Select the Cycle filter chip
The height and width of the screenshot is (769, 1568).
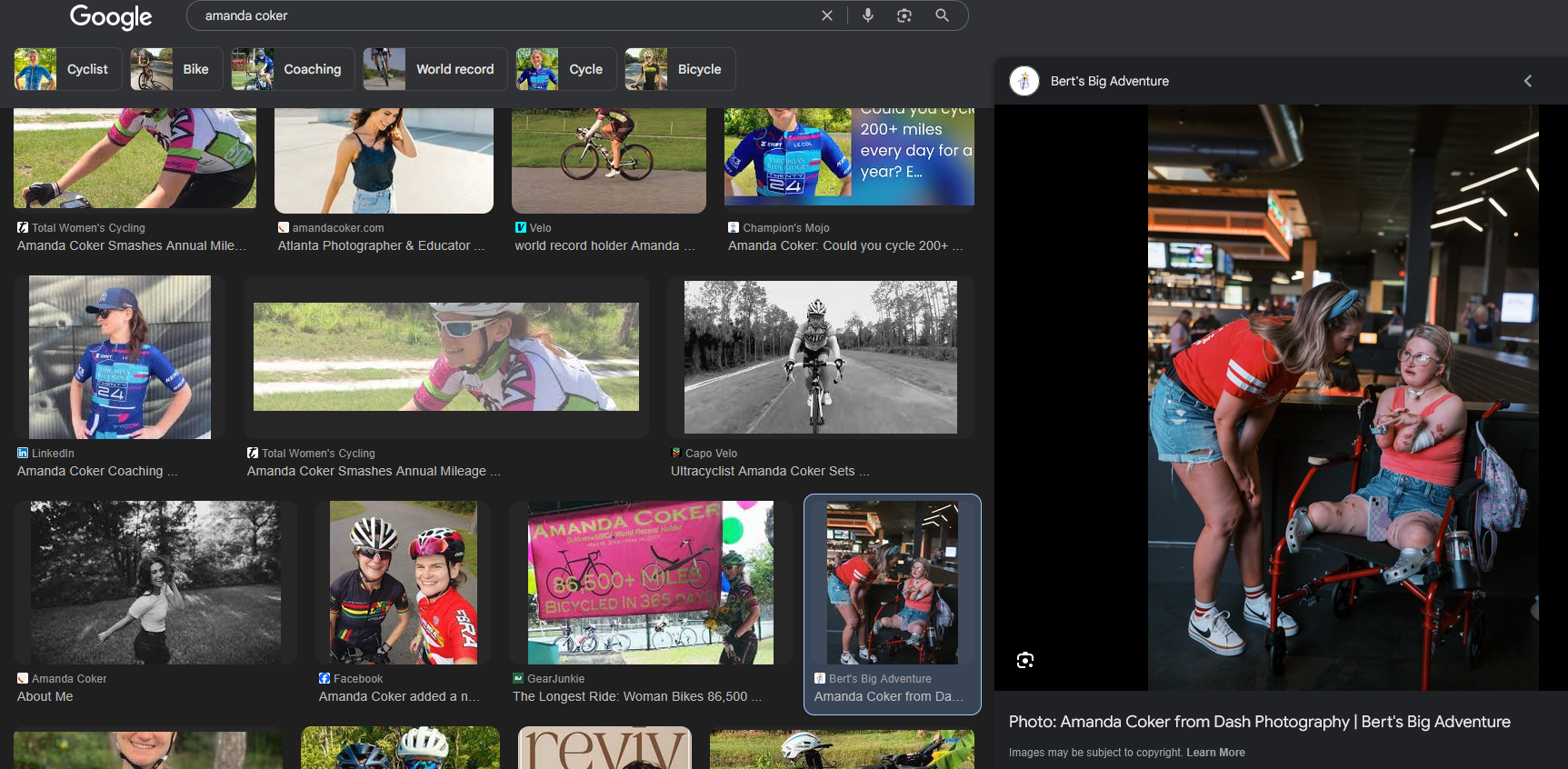pyautogui.click(x=566, y=69)
